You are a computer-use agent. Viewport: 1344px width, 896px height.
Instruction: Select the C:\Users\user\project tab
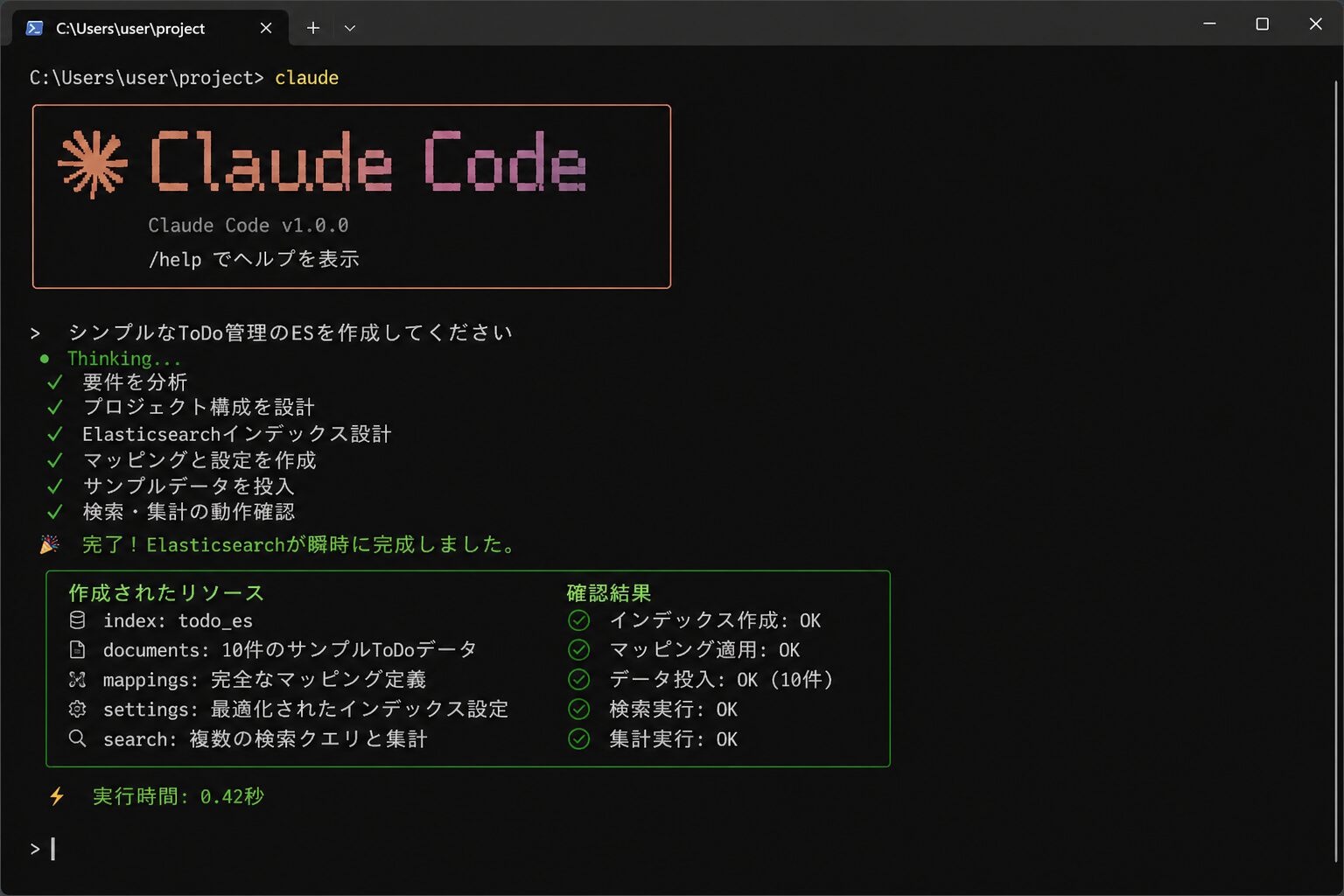(x=129, y=28)
